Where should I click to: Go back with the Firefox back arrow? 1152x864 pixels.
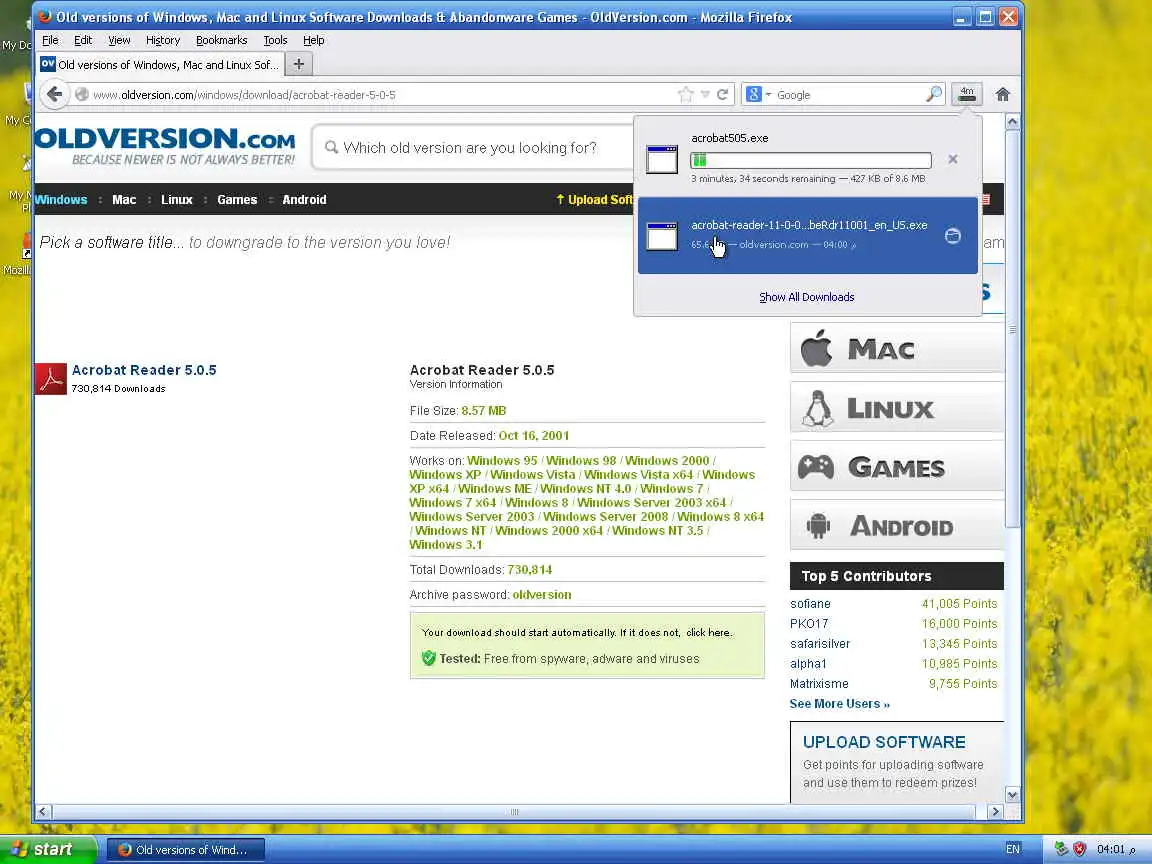point(54,94)
